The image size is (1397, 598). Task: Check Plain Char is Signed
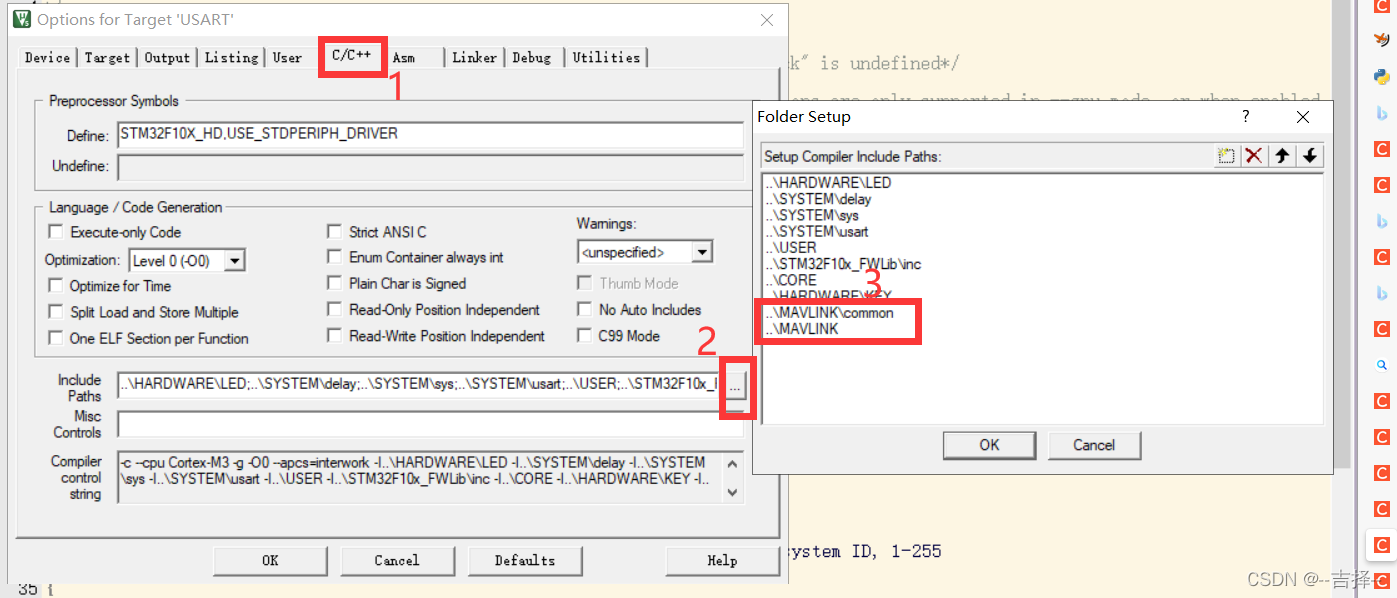click(334, 283)
